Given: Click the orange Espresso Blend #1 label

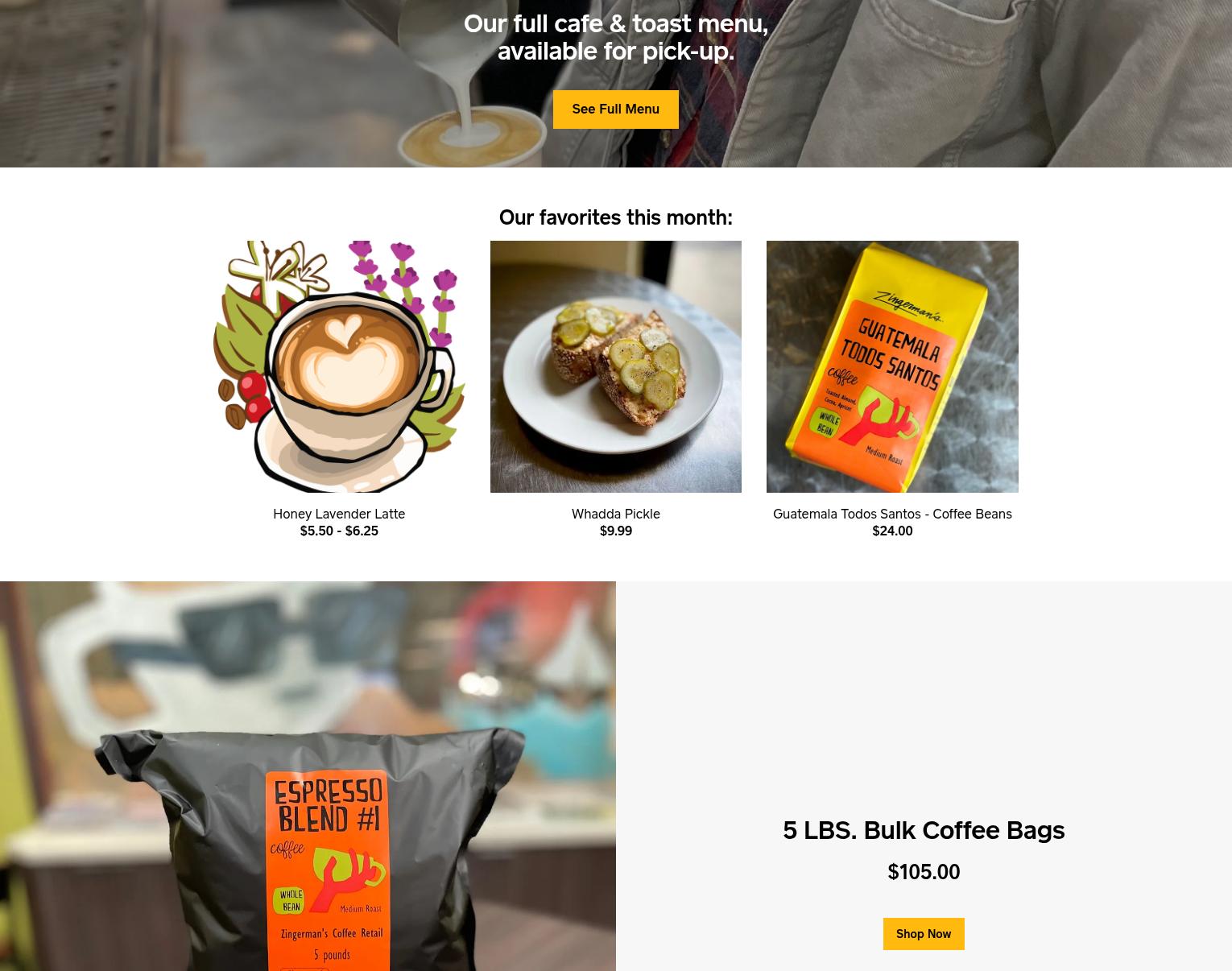Looking at the screenshot, I should click(329, 870).
